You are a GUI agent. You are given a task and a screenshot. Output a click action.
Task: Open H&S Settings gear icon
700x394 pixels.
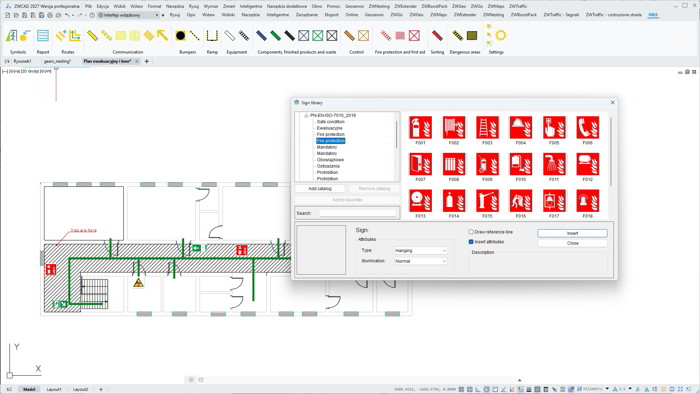(501, 35)
